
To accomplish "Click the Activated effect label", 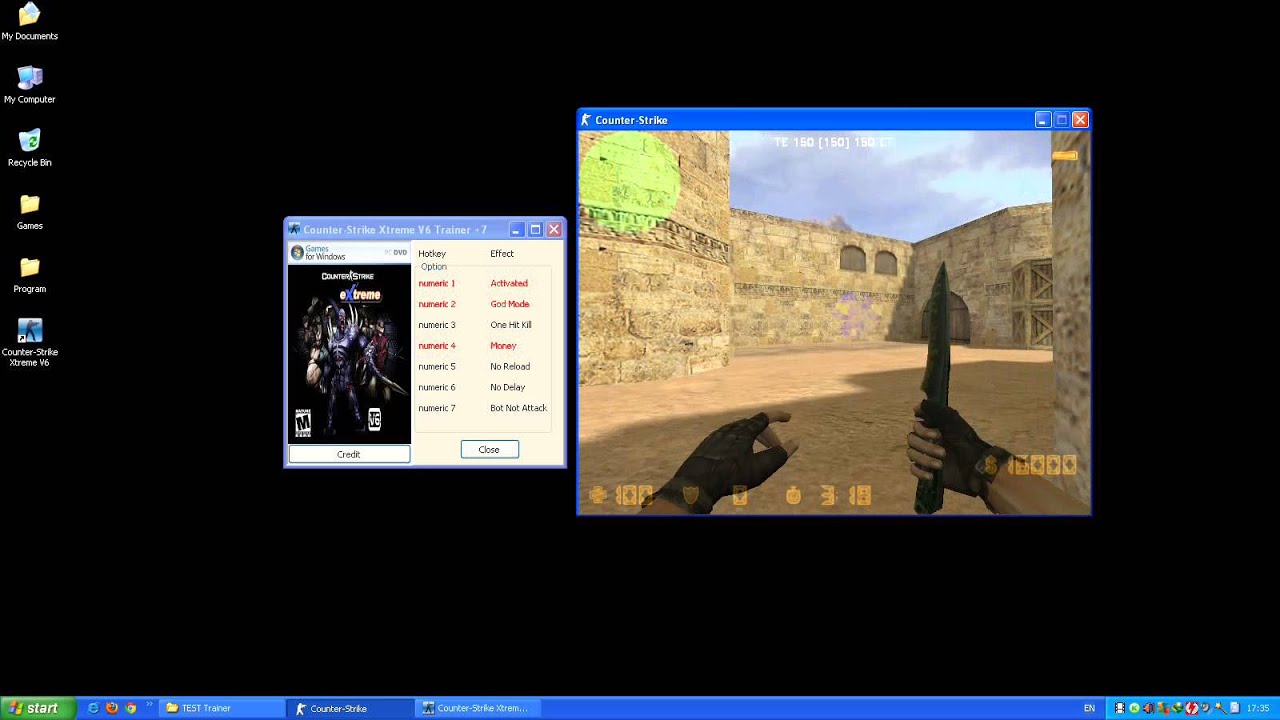I will [509, 283].
